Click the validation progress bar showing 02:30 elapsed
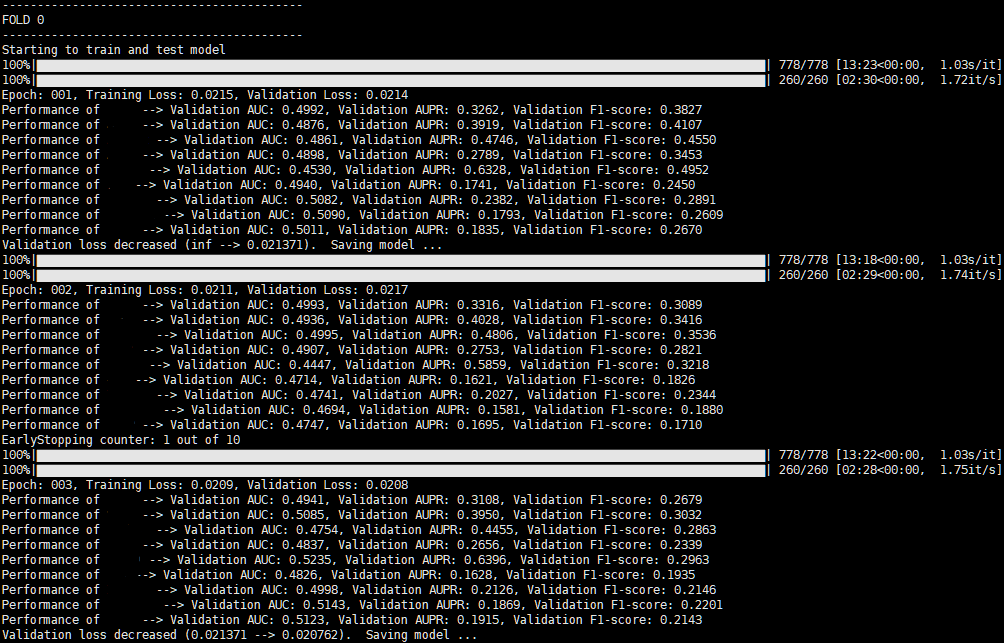1004x643 pixels. click(x=400, y=80)
